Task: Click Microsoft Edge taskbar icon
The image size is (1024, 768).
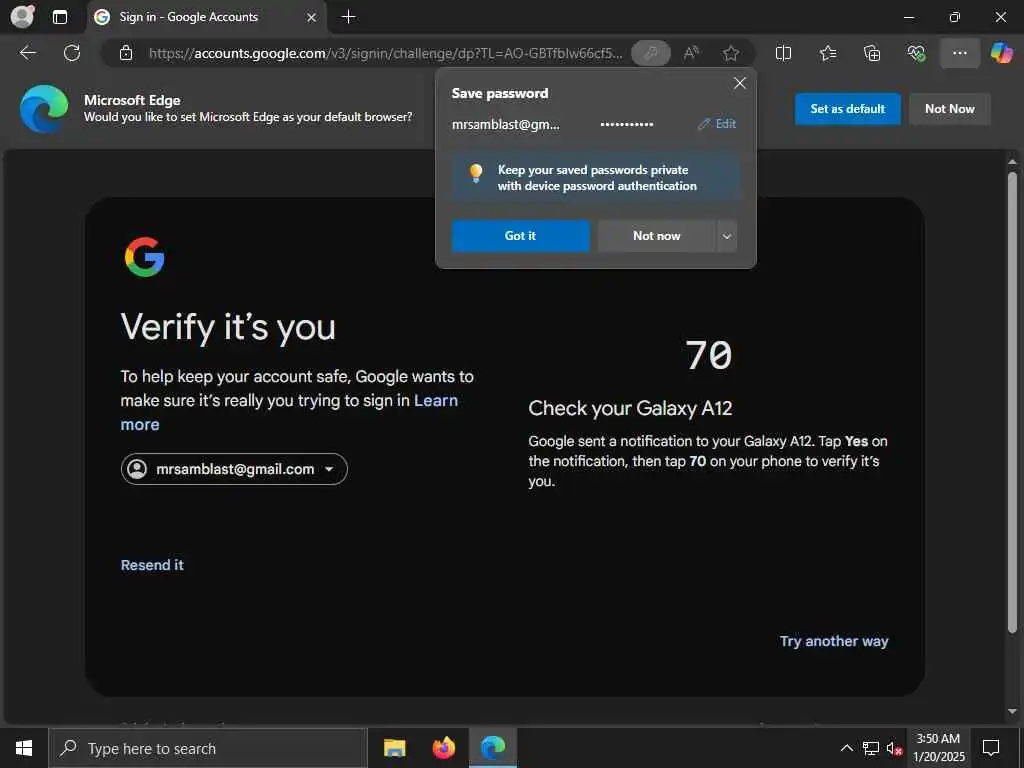Action: [x=493, y=748]
